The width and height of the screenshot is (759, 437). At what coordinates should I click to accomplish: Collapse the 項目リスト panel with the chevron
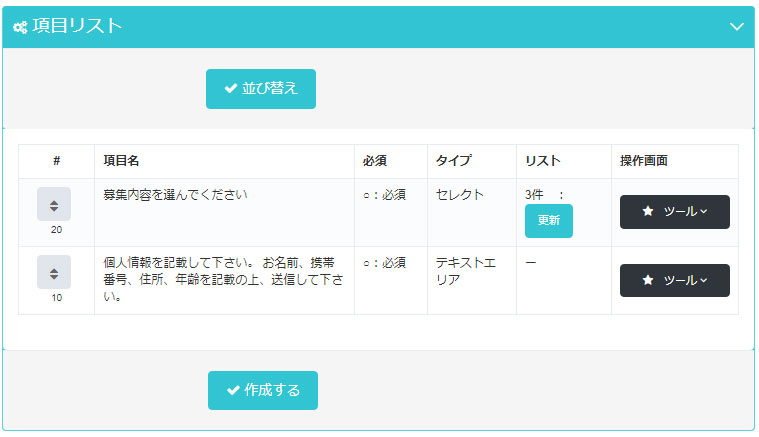(737, 27)
